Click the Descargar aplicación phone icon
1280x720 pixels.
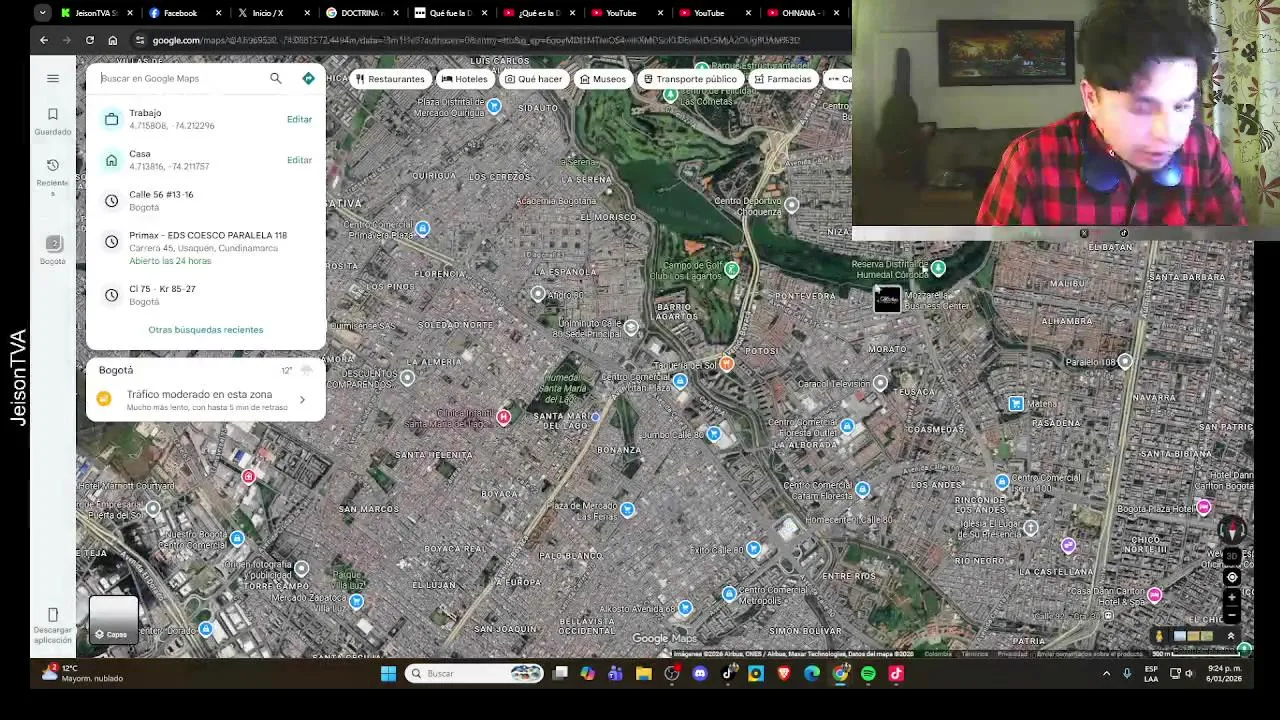pos(53,614)
